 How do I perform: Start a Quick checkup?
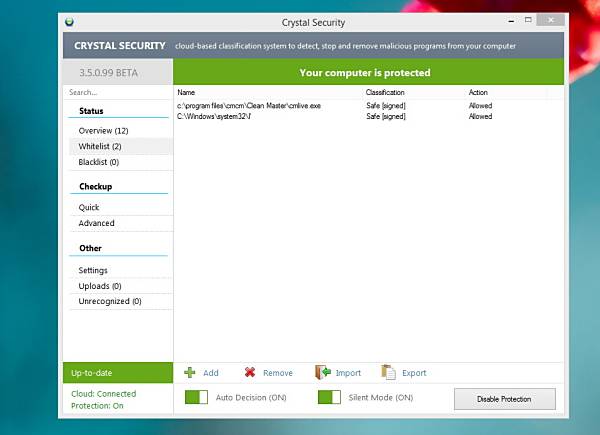point(89,207)
